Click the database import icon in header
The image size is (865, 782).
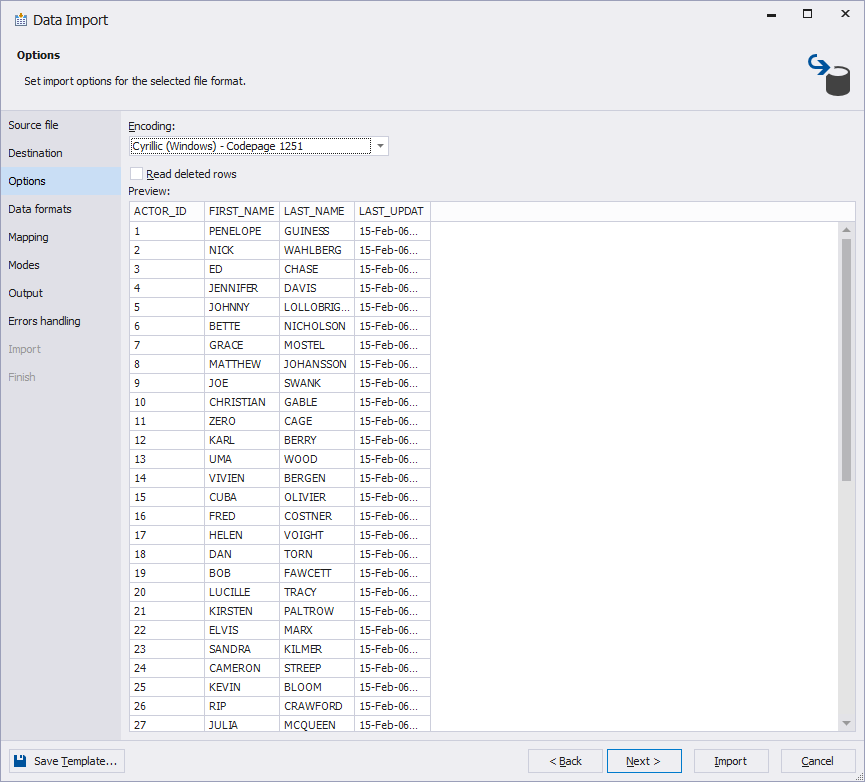coord(829,75)
